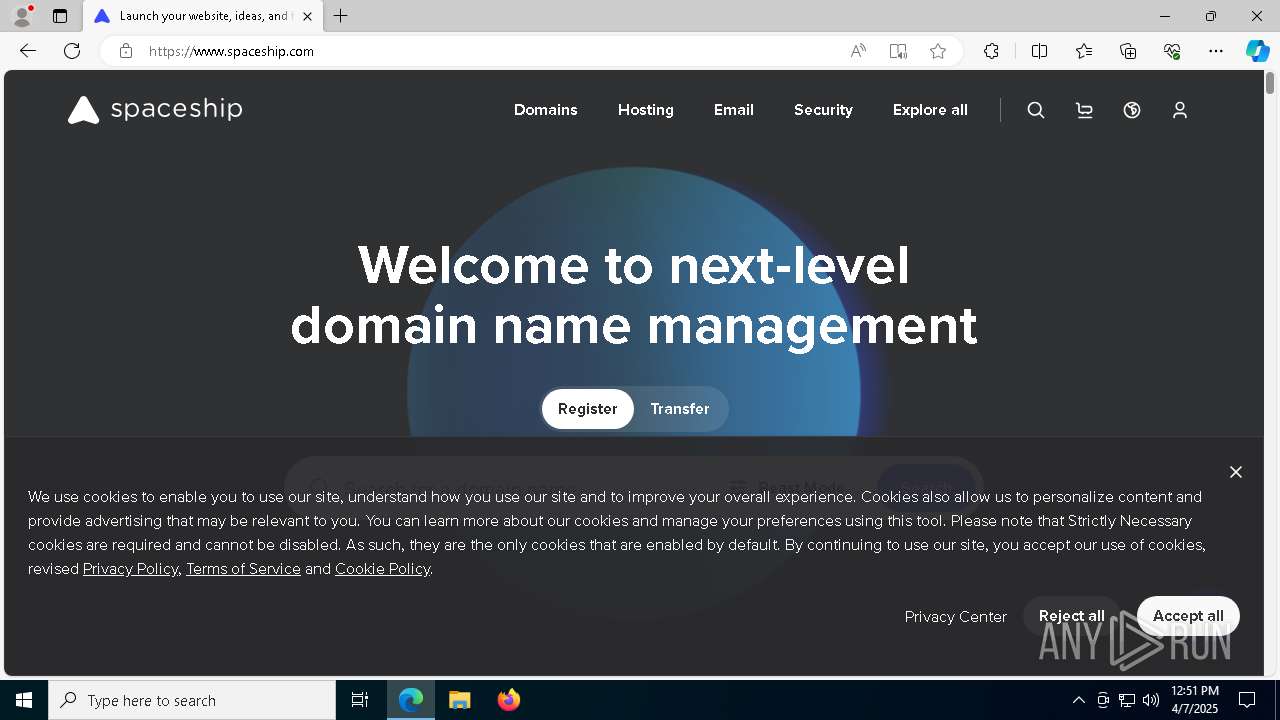Open the immersive reader icon
Viewport: 1280px width, 720px height.
(x=898, y=51)
